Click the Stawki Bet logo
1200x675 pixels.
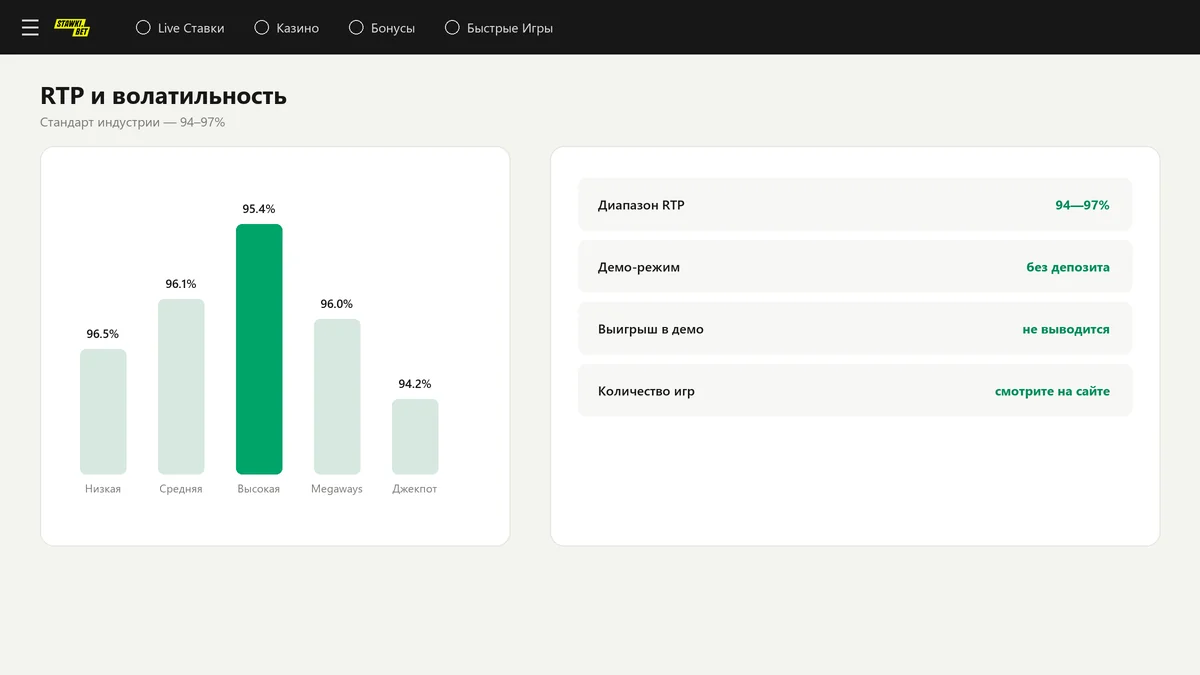(72, 28)
